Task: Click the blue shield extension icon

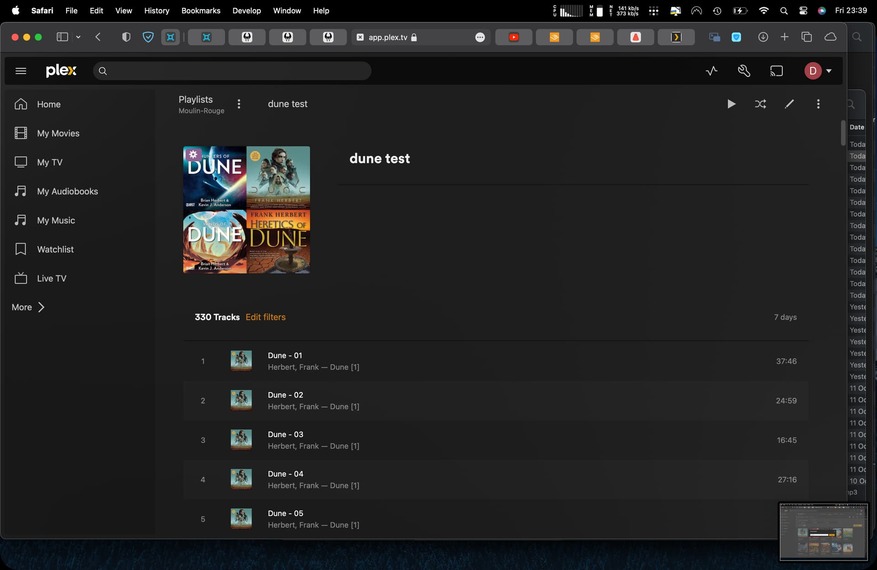Action: pos(148,37)
